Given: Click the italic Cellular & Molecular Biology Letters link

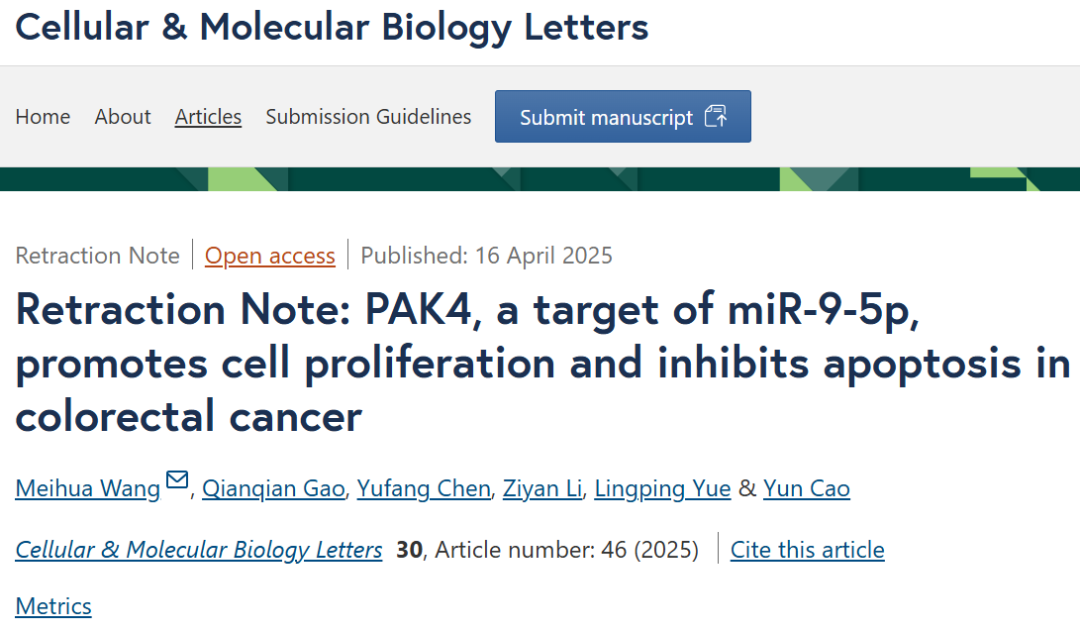Looking at the screenshot, I should point(198,550).
